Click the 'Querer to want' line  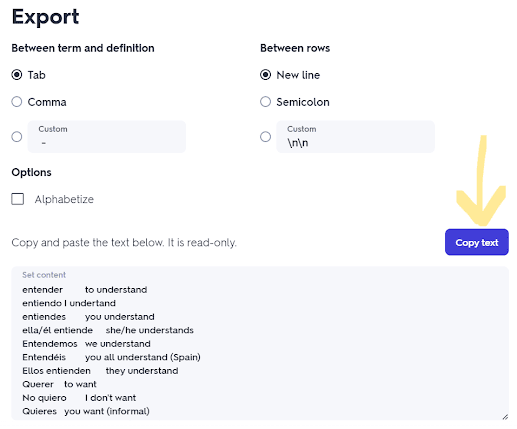(59, 384)
